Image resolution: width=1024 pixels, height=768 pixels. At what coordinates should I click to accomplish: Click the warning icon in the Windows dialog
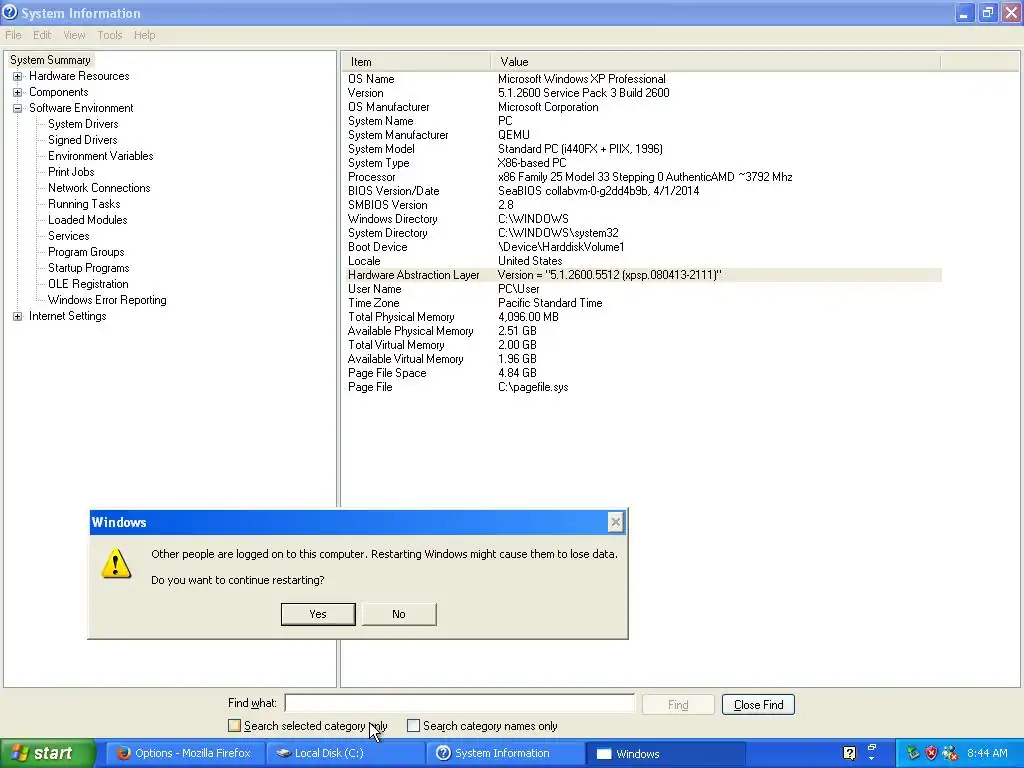point(116,564)
